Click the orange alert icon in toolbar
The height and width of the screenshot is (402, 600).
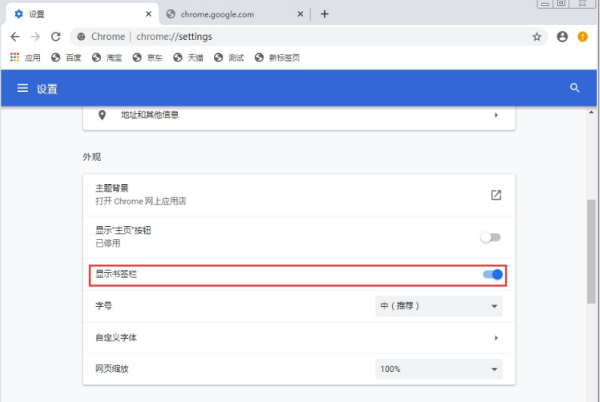point(582,37)
